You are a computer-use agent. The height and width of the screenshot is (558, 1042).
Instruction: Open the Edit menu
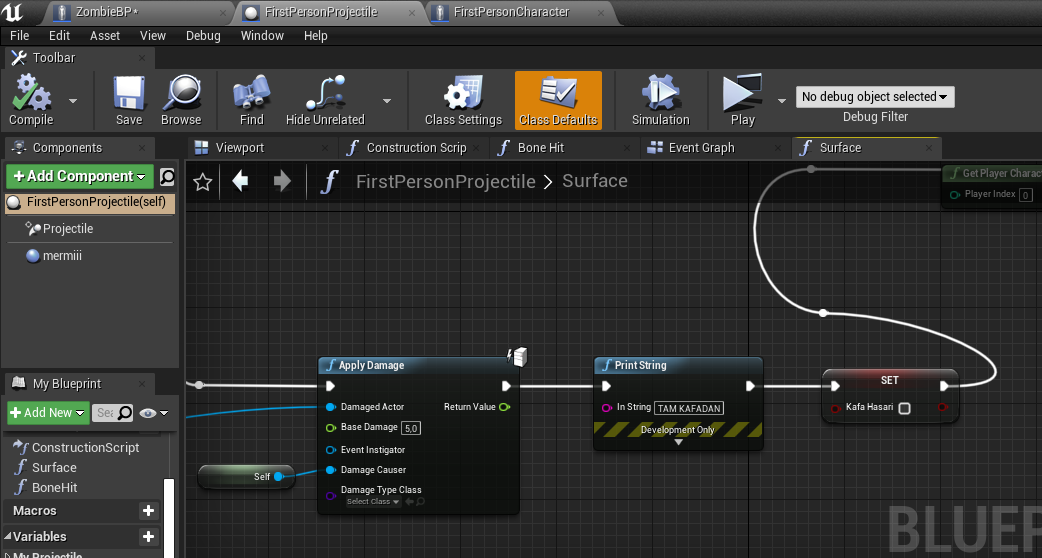pyautogui.click(x=59, y=36)
